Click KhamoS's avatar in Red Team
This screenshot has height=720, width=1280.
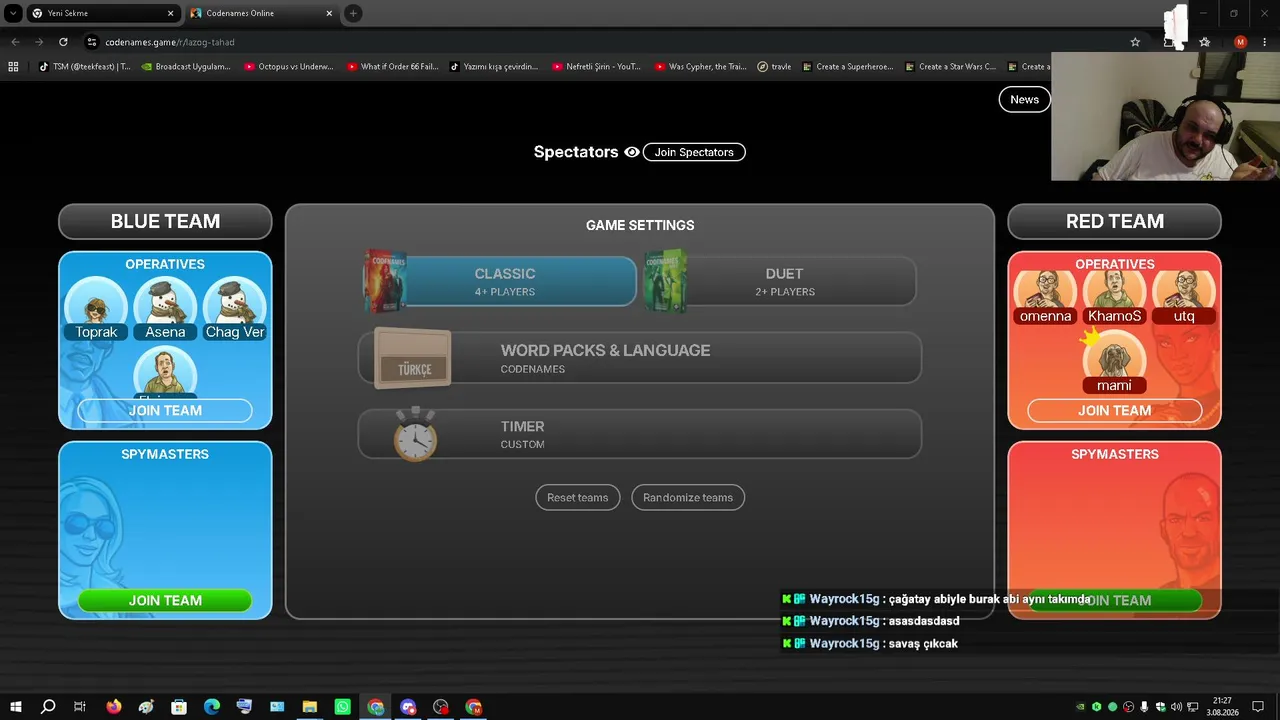1115,290
